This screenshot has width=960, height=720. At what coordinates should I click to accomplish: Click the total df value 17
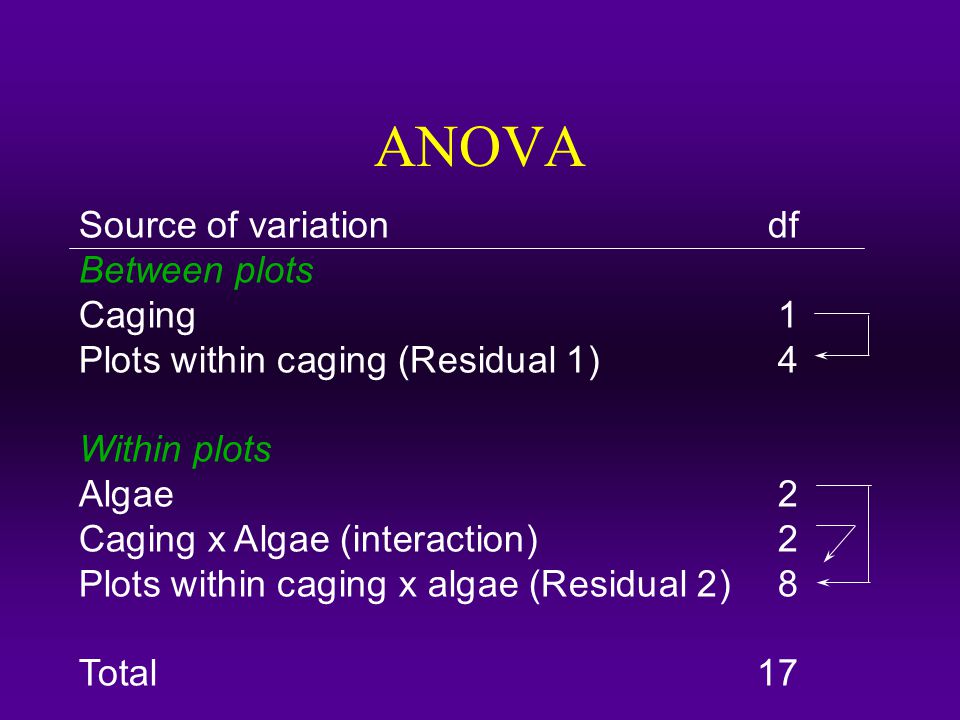778,673
